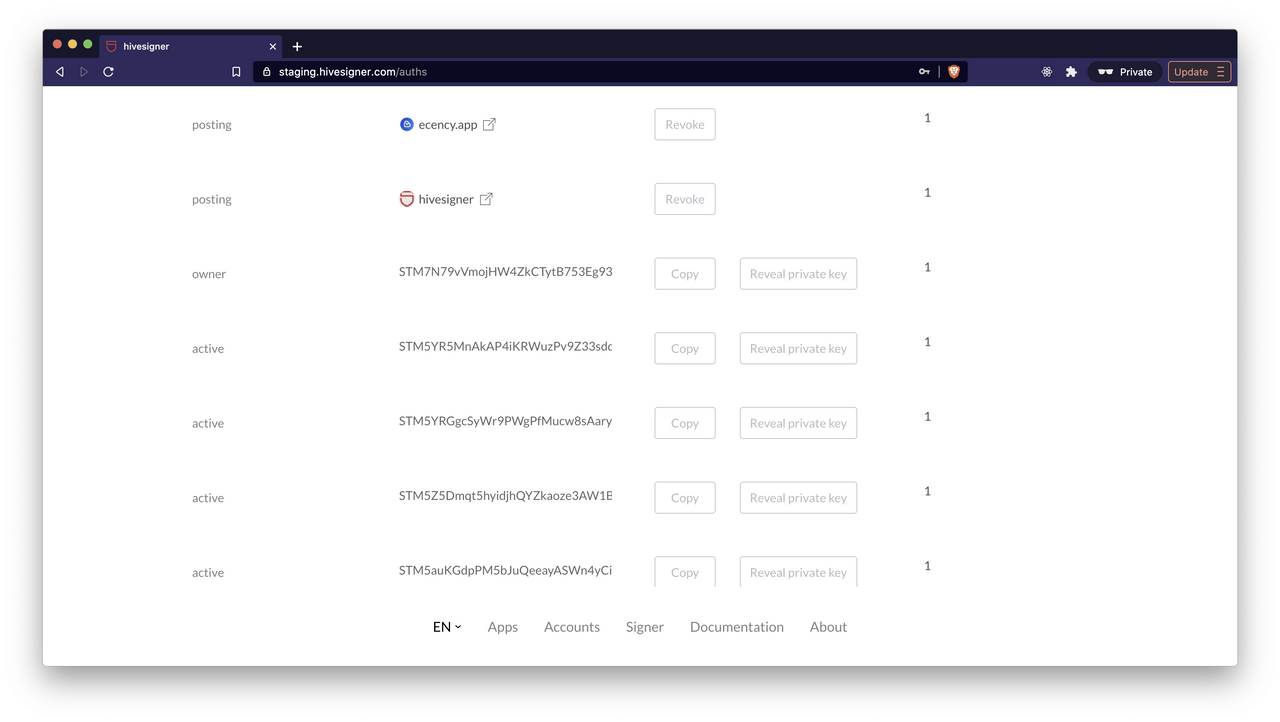Image resolution: width=1280 pixels, height=722 pixels.
Task: Bookmark this page via bookmark icon
Action: pyautogui.click(x=236, y=72)
